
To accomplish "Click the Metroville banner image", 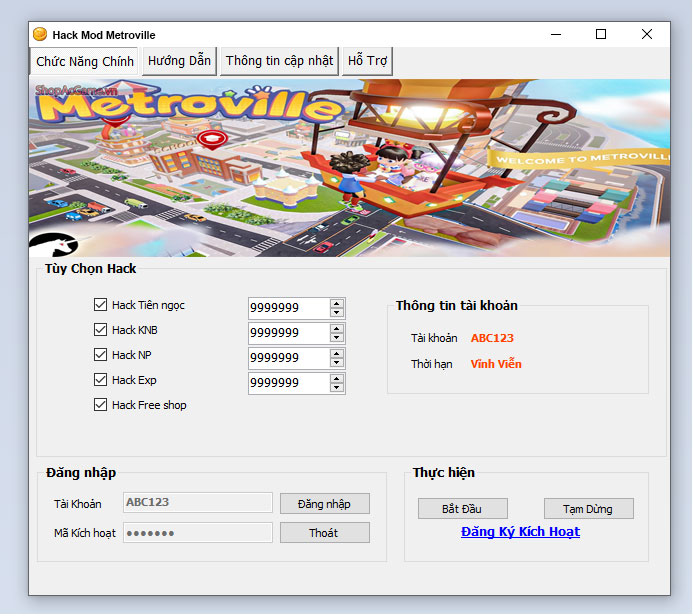I will 349,168.
